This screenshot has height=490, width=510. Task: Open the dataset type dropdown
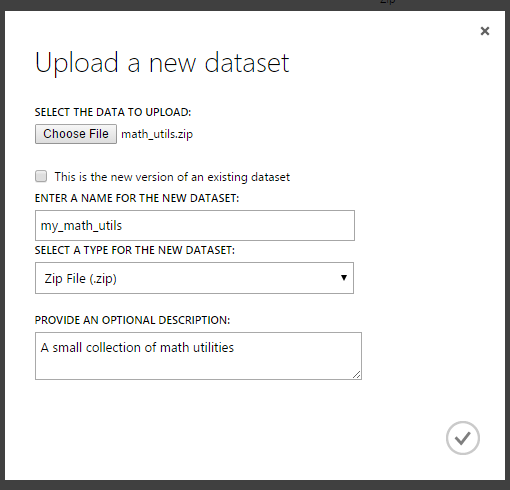point(194,278)
